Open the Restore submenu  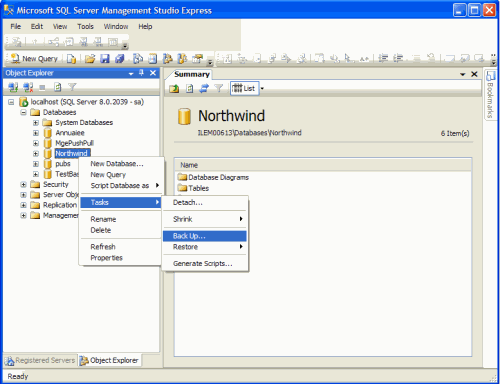click(x=205, y=247)
